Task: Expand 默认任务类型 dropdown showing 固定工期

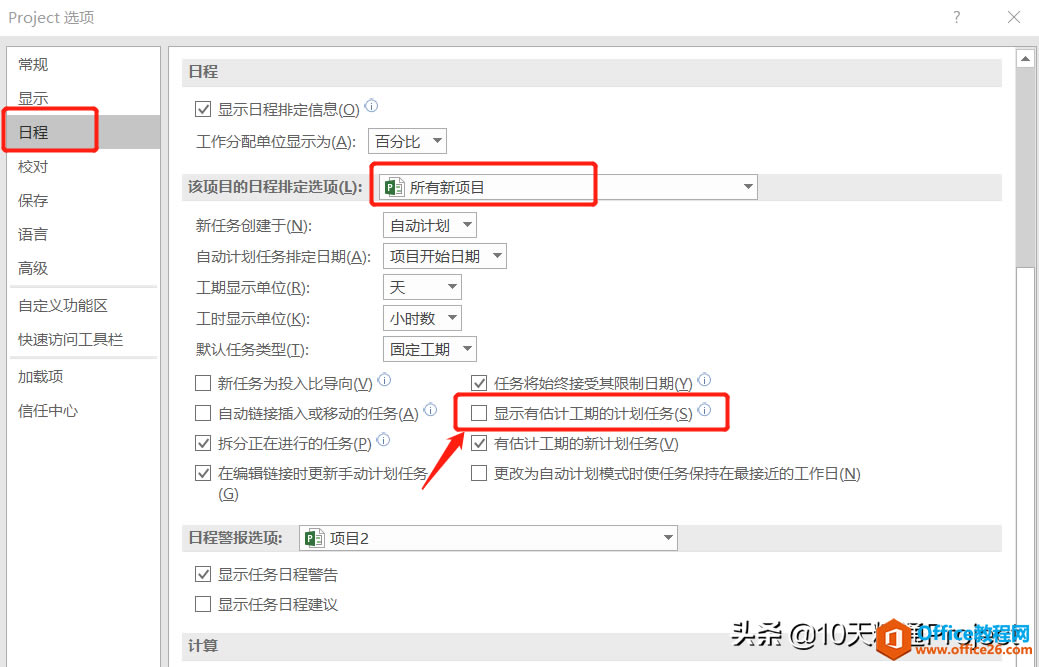Action: pyautogui.click(x=429, y=349)
